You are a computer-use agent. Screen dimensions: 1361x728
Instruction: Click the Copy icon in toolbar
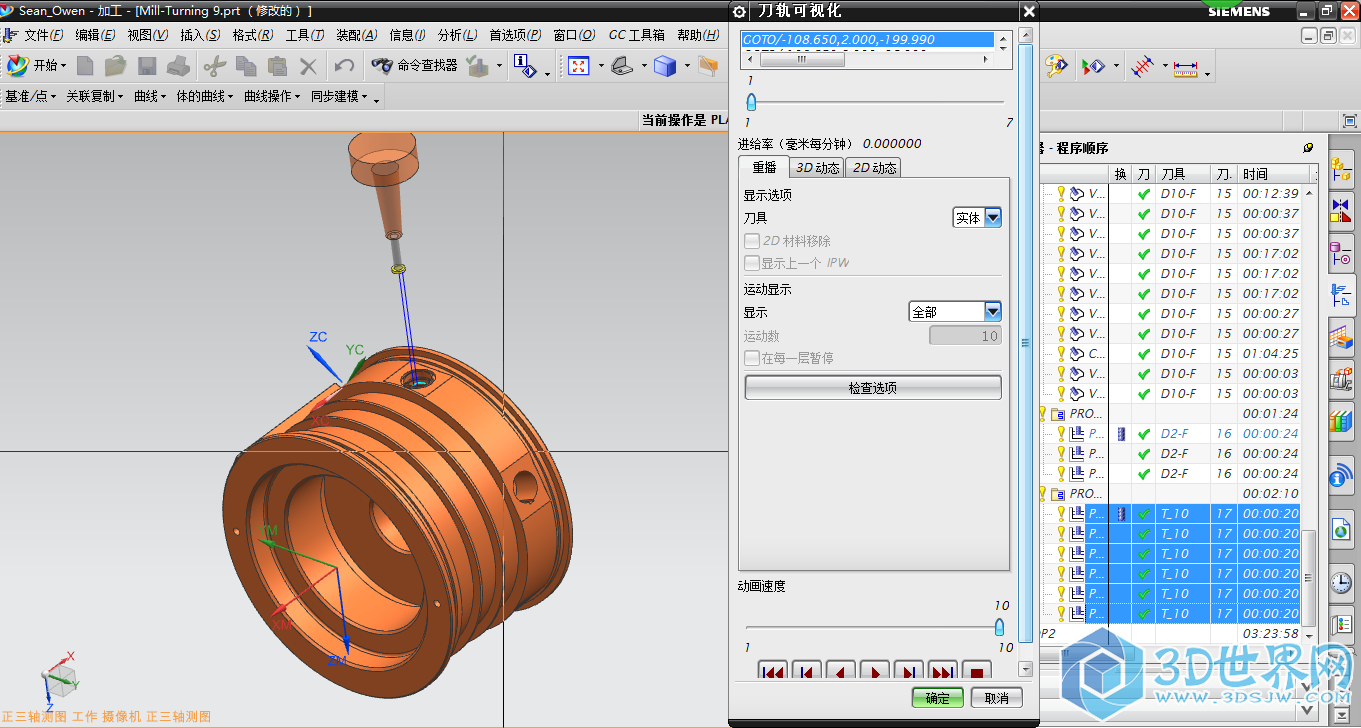tap(246, 66)
